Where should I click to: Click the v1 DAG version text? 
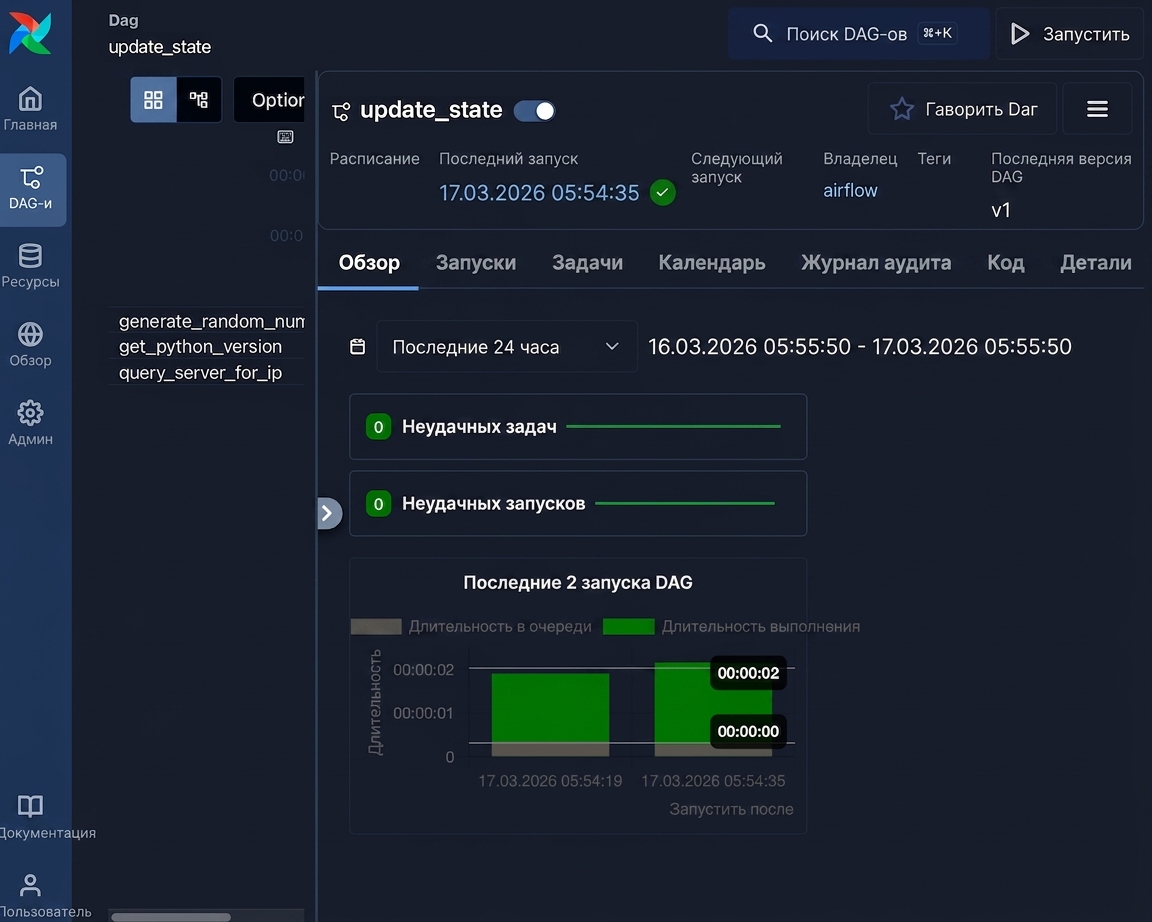1001,210
